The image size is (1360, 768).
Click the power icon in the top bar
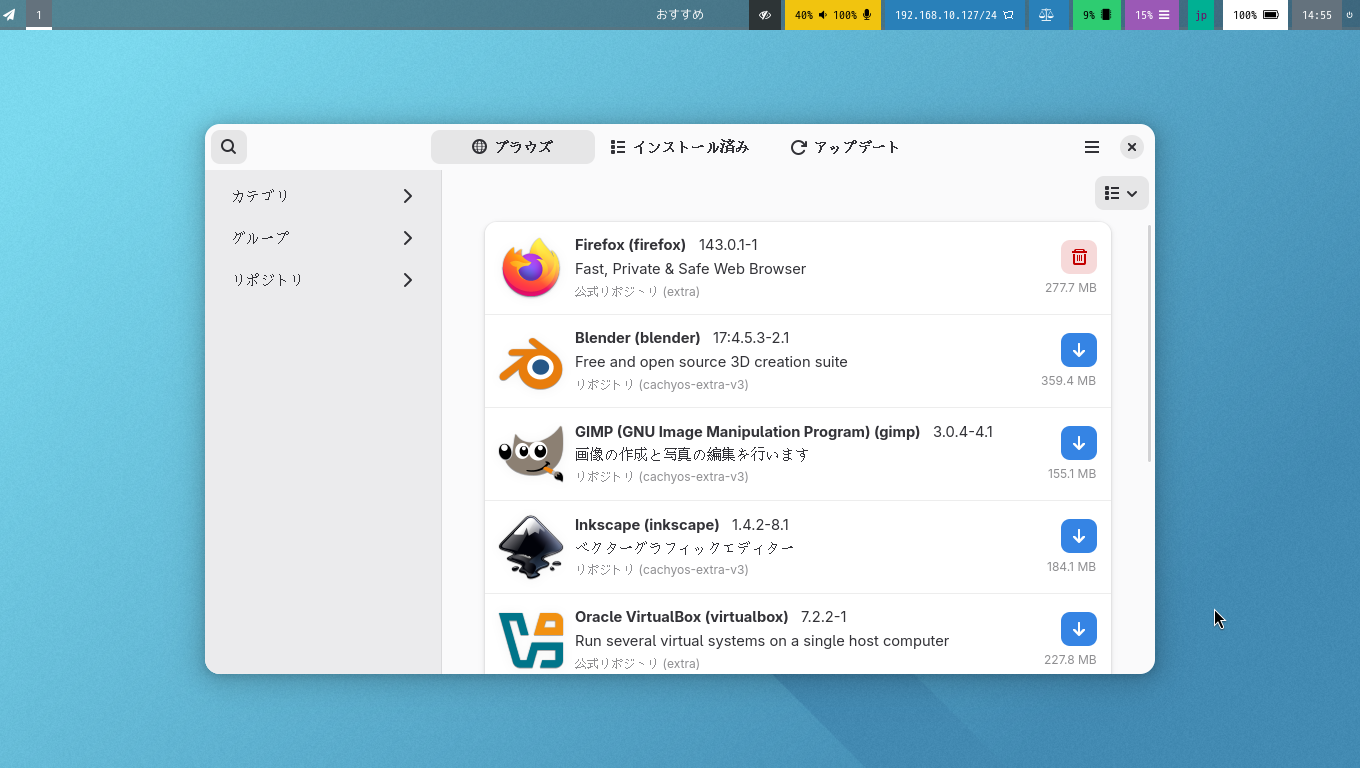click(x=1350, y=15)
